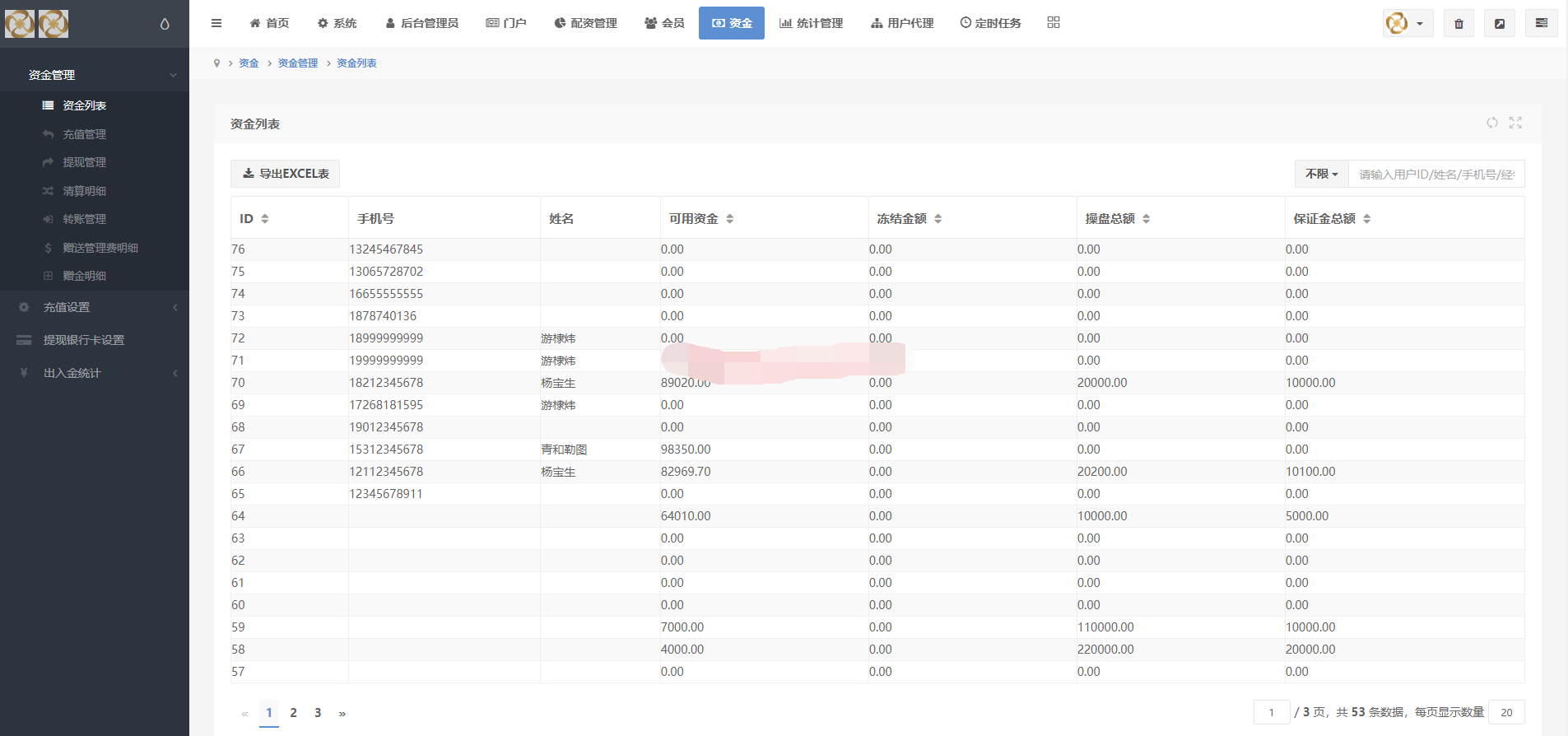
Task: Click the trash icon in top bar
Action: 1459,23
